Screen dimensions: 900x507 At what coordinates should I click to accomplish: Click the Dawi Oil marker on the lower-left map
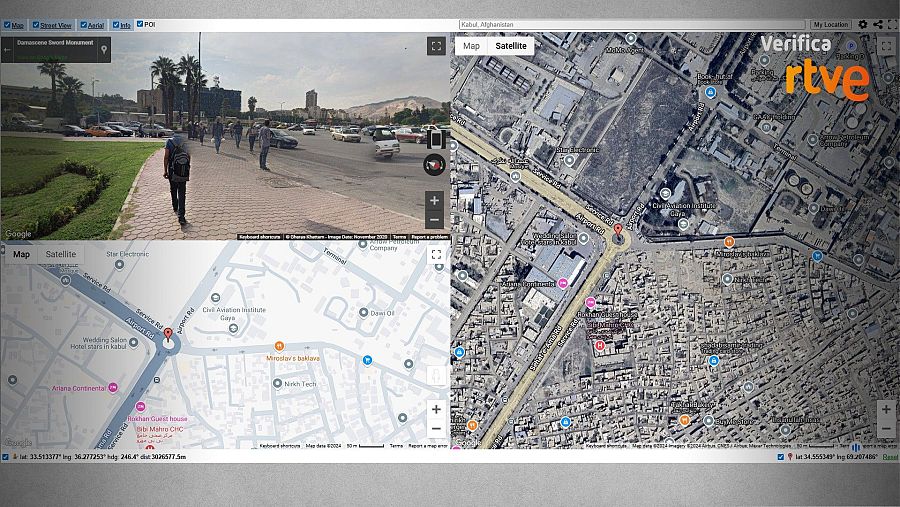tap(363, 312)
